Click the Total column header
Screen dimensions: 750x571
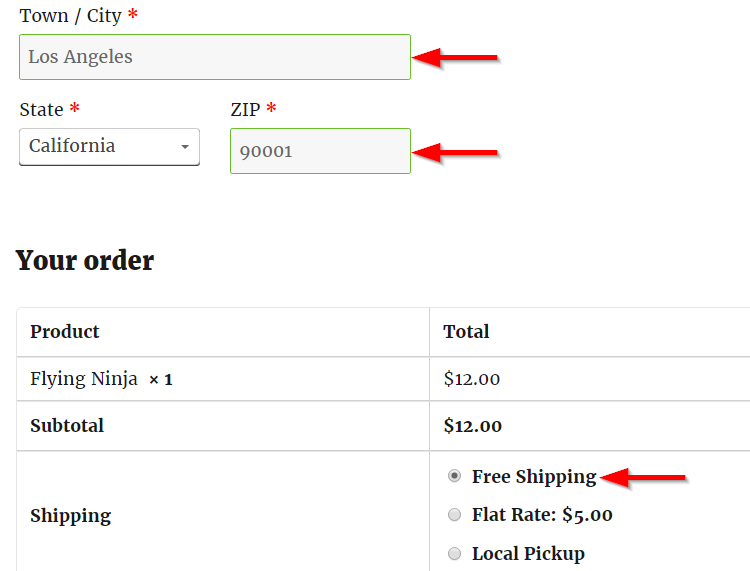coord(466,331)
